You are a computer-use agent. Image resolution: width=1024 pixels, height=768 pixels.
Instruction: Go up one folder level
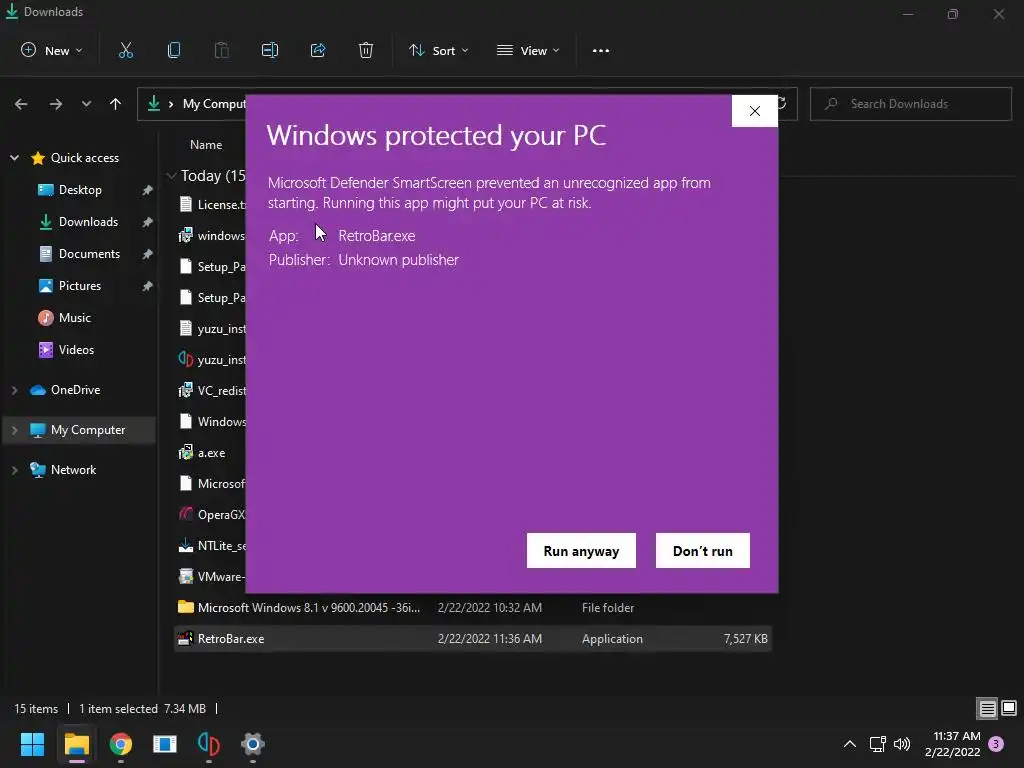pos(116,104)
